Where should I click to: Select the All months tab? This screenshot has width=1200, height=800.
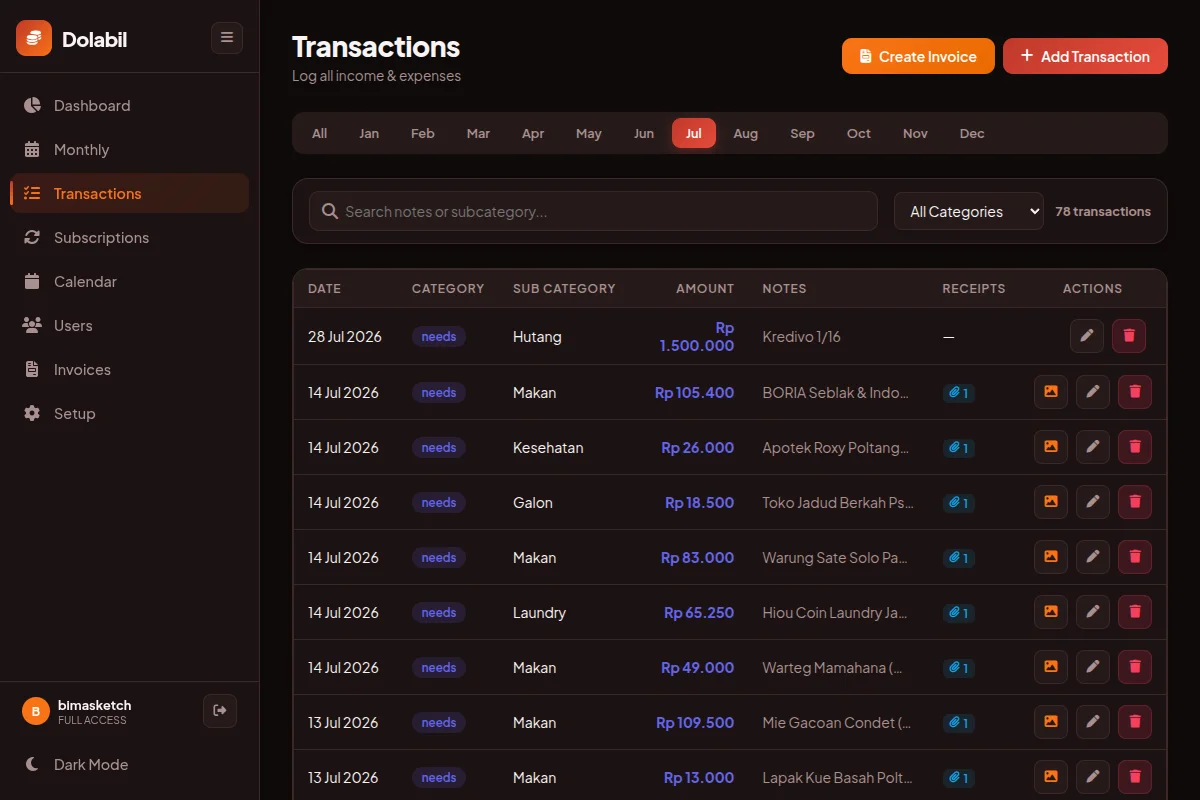click(x=319, y=133)
